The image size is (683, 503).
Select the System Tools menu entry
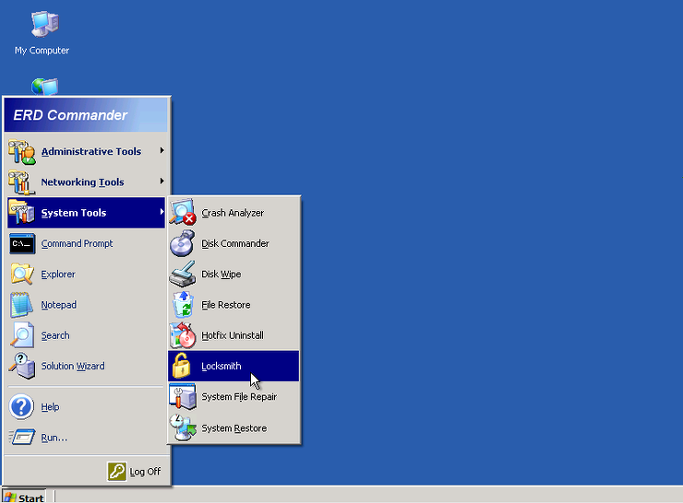tap(86, 213)
